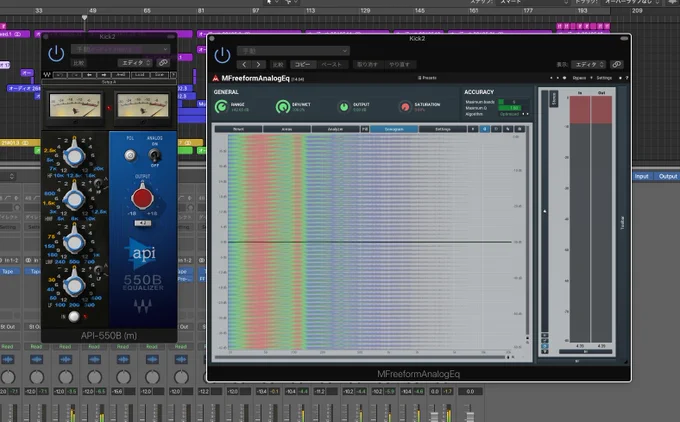This screenshot has height=422, width=680.
Task: Click the Analyzer tab in EQ graph toolbar
Action: [x=335, y=129]
